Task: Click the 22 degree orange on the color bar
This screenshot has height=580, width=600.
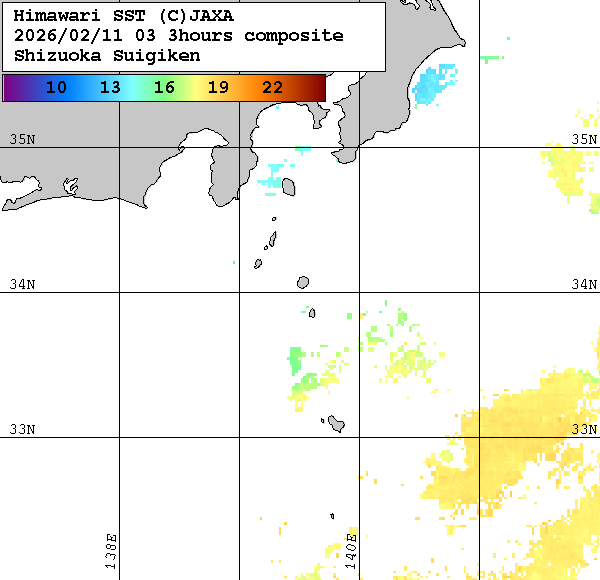Action: click(272, 88)
